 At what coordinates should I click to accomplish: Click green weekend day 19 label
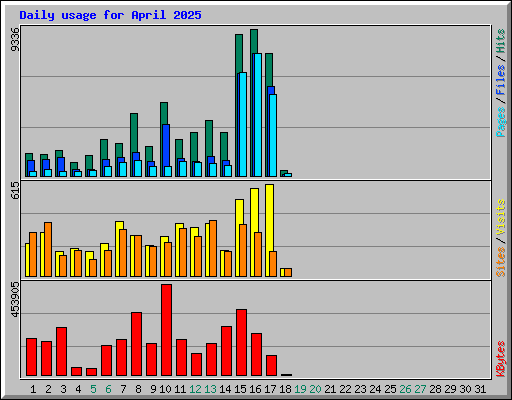tap(300, 389)
